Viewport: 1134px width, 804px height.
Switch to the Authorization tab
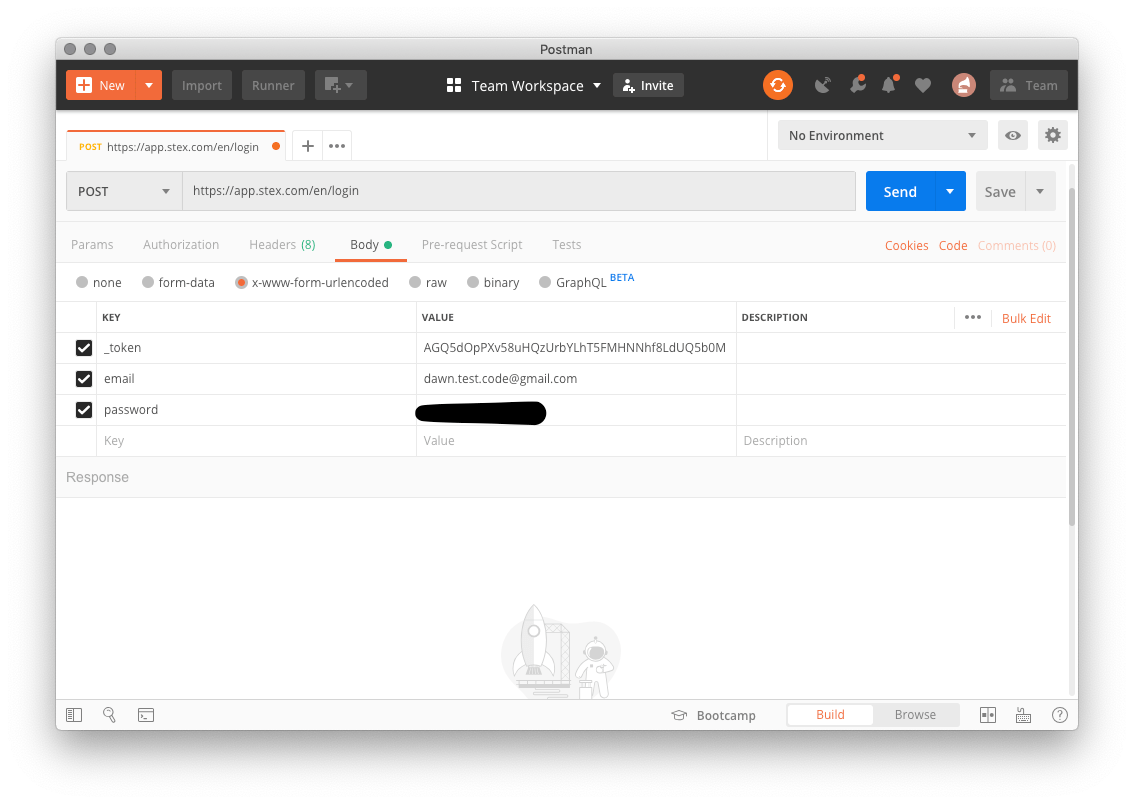[181, 244]
